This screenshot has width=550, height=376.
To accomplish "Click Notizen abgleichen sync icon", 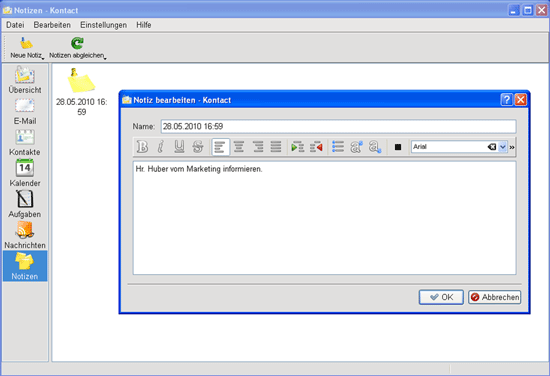I will point(77,48).
